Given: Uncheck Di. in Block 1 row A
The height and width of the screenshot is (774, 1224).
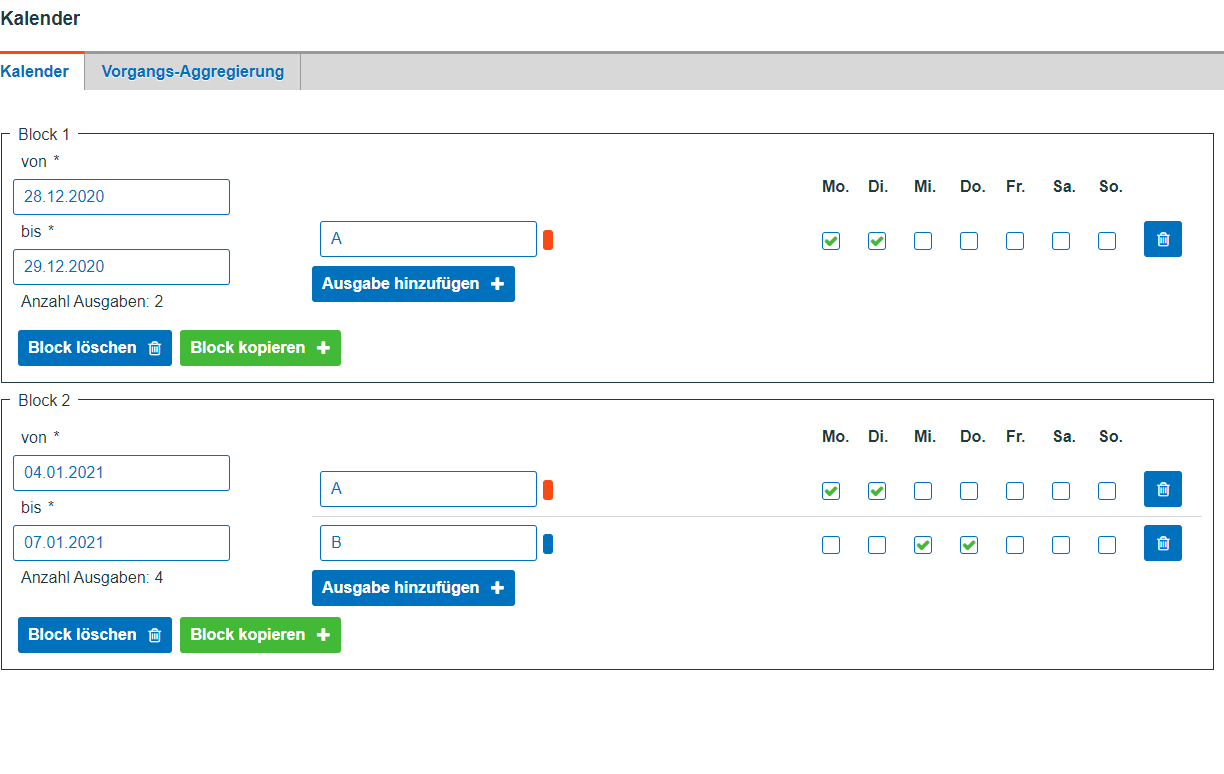Looking at the screenshot, I should point(877,241).
